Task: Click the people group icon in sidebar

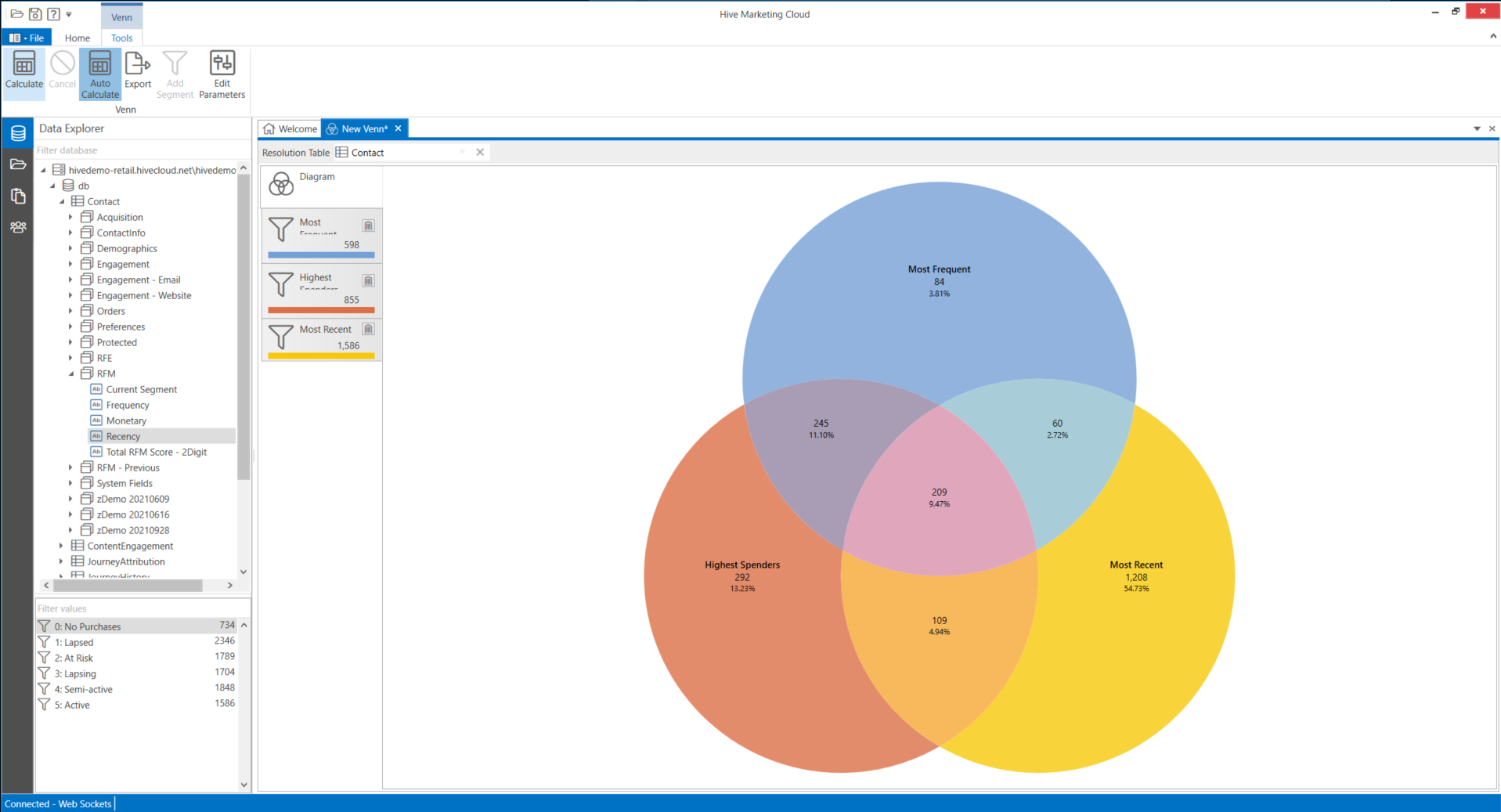Action: tap(18, 227)
